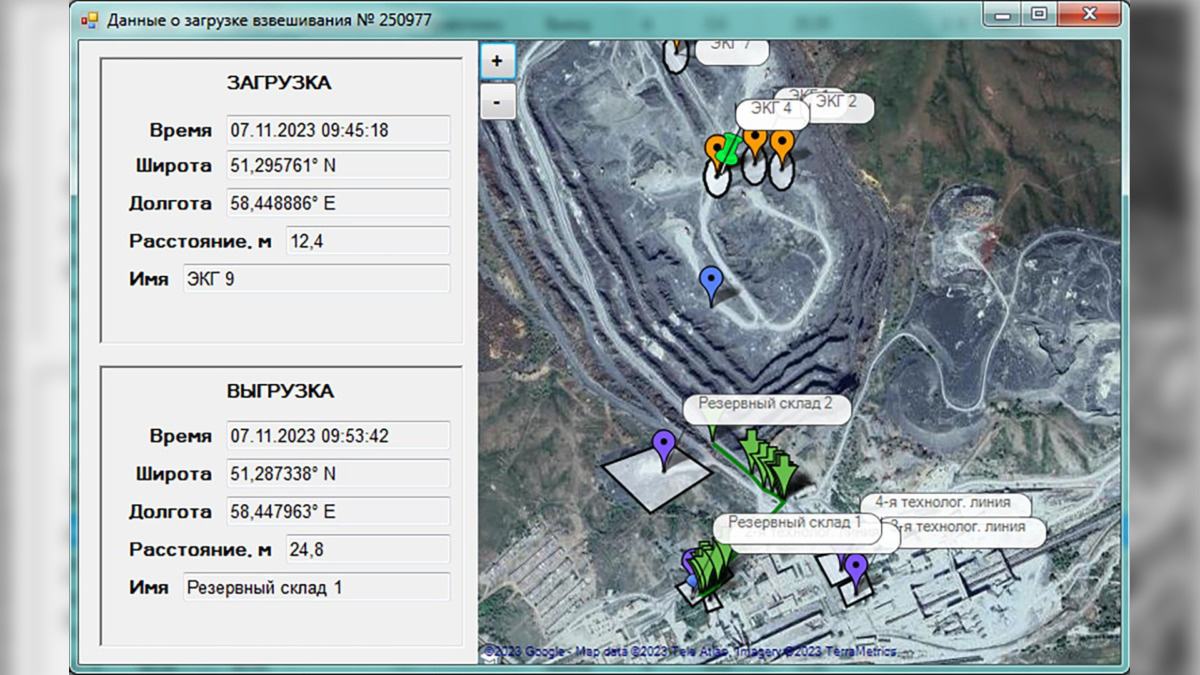Select the Резервный склад 1 map label
Image resolution: width=1200 pixels, height=675 pixels.
(x=794, y=522)
